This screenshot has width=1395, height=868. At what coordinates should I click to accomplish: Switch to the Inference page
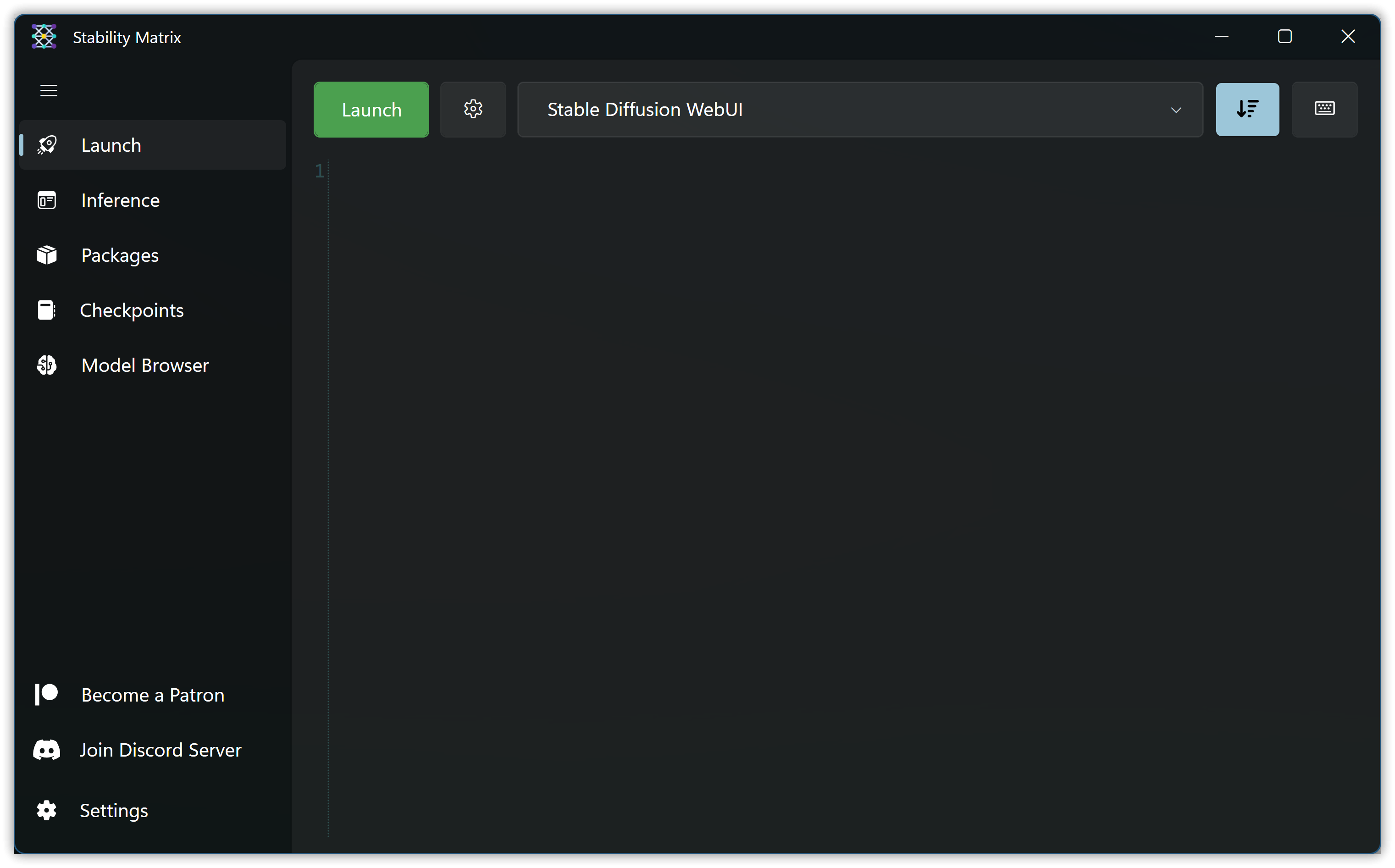click(121, 200)
